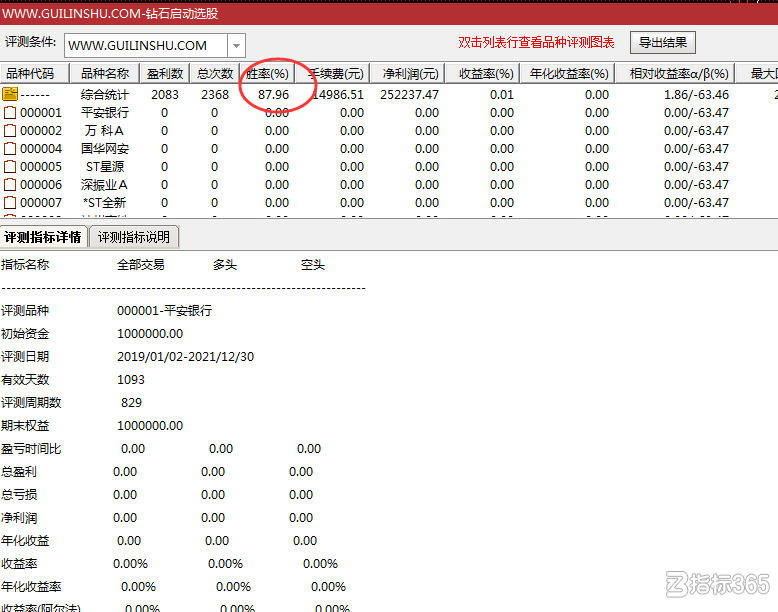Click the 1.86/-63.46 relative return cell
Image resolution: width=778 pixels, height=612 pixels.
tap(696, 94)
